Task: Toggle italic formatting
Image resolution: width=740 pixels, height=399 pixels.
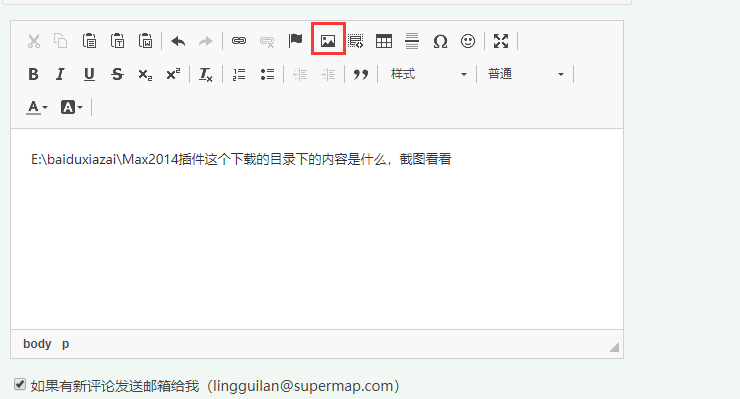Action: pos(60,74)
